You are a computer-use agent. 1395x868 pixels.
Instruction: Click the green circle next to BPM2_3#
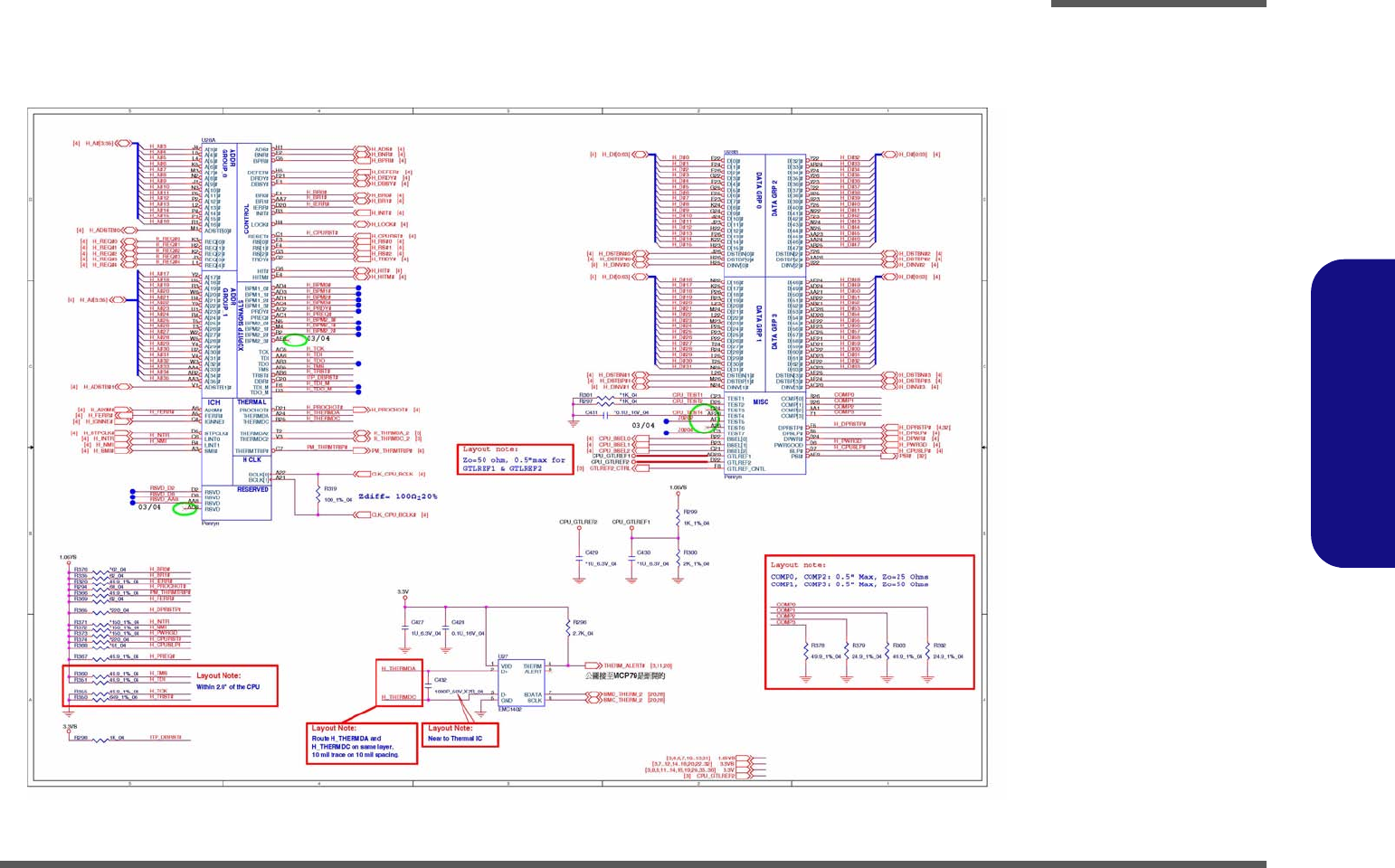[296, 340]
